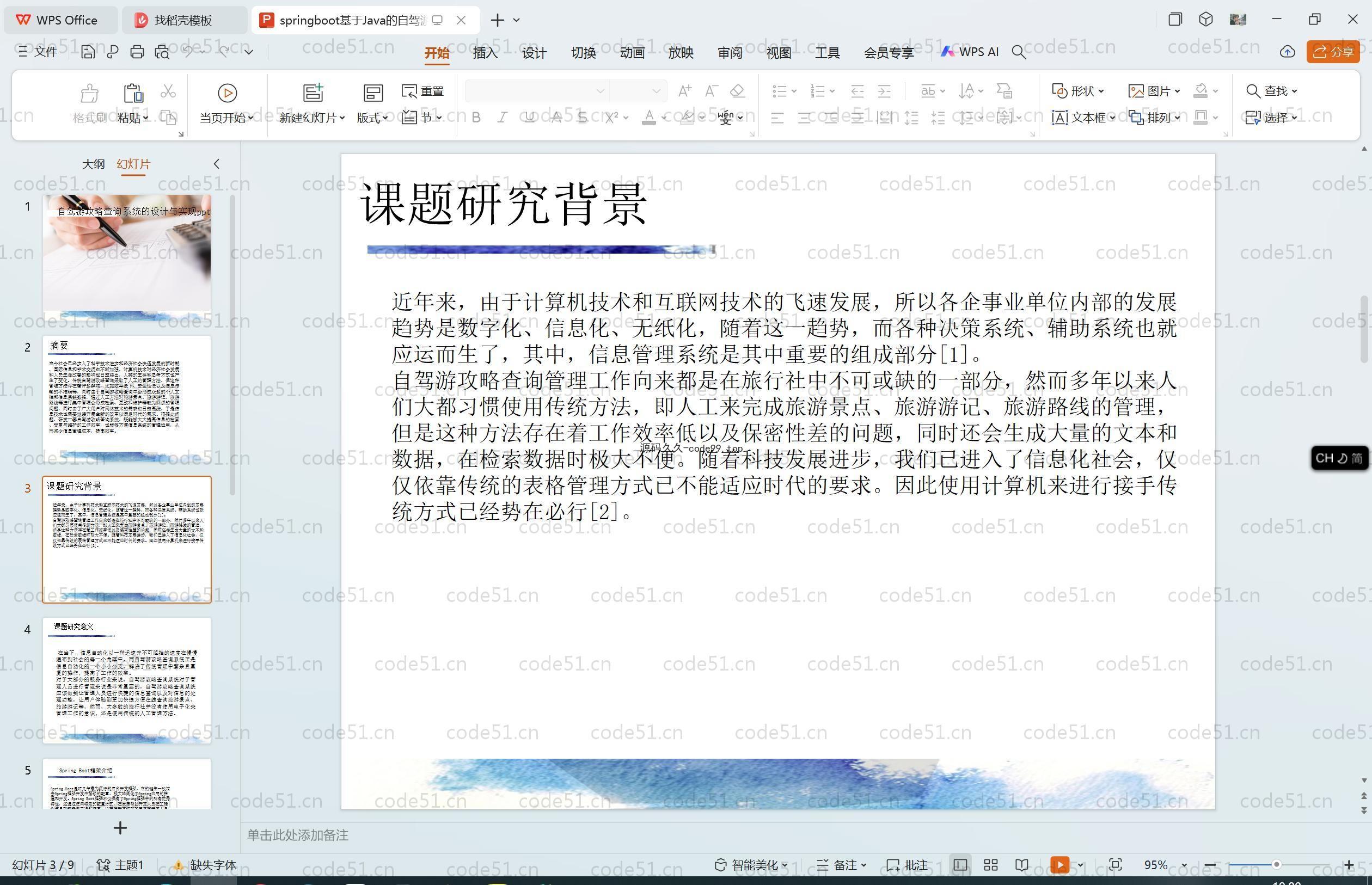Toggle Italic formatting
Viewport: 1372px width, 885px height.
(x=503, y=118)
